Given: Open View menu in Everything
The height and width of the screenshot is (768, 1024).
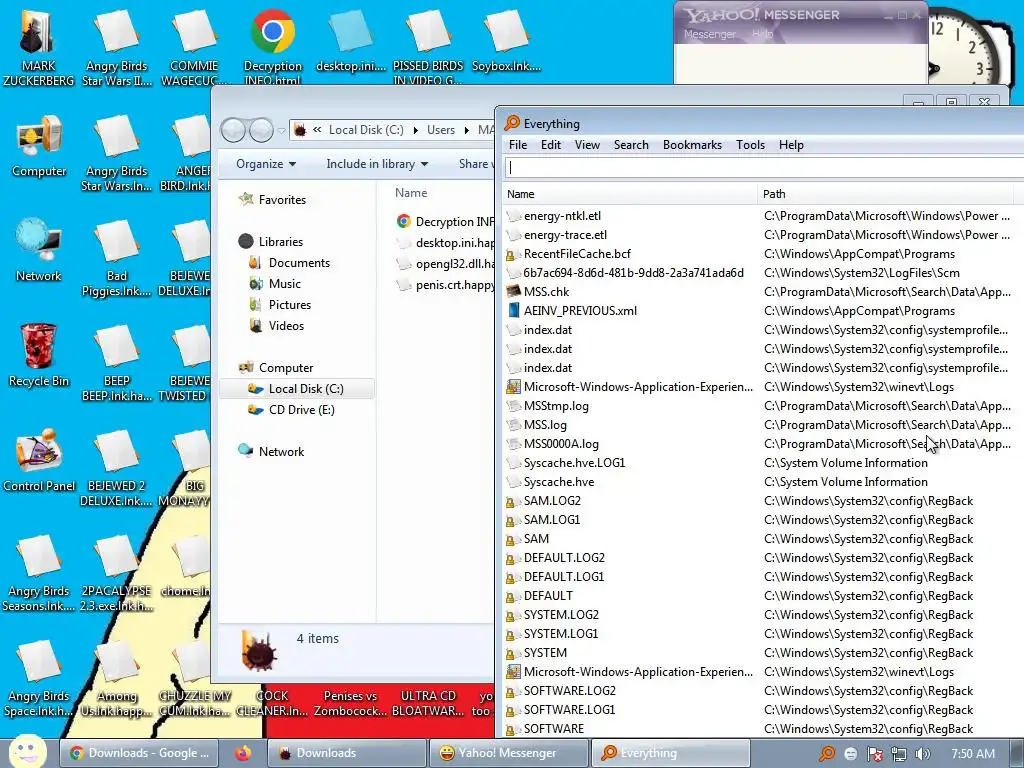Looking at the screenshot, I should click(587, 145).
